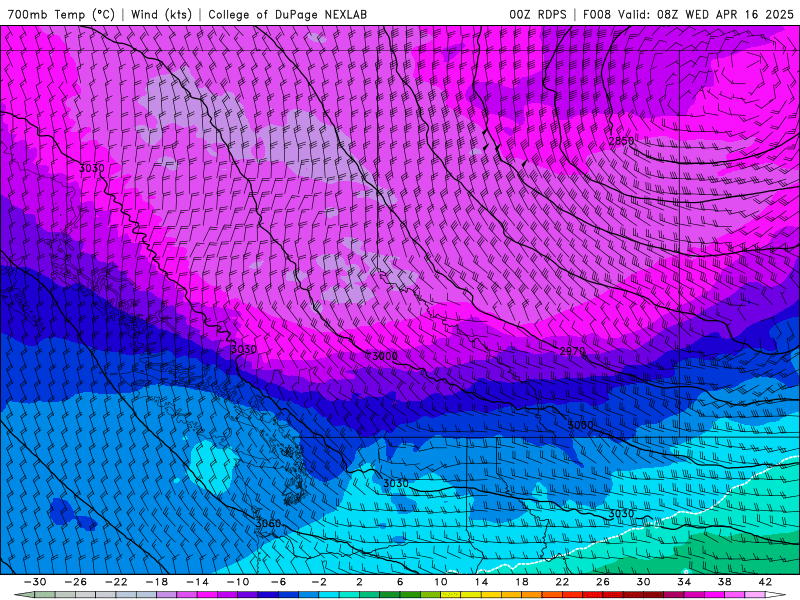Click the "F008 Valid: 08Z WED APR 16 2025" text
Image resolution: width=800 pixels, height=600 pixels.
688,14
